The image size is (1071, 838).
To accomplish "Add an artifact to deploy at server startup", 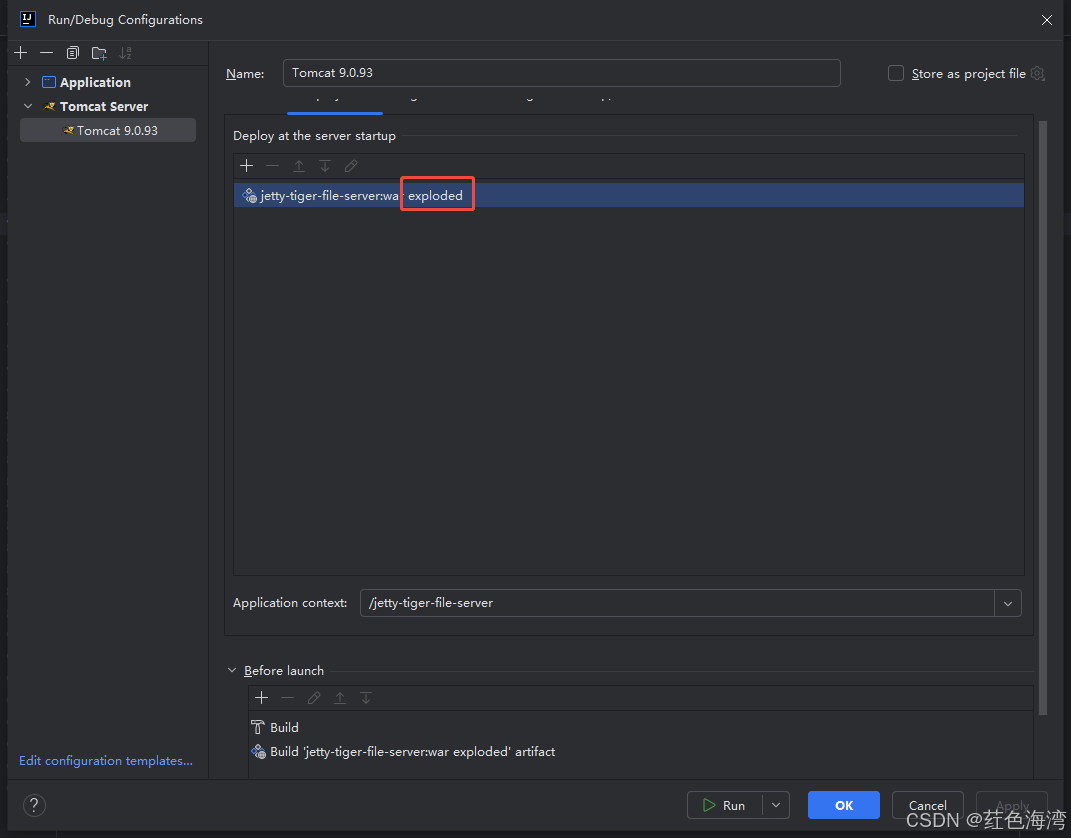I will (247, 166).
